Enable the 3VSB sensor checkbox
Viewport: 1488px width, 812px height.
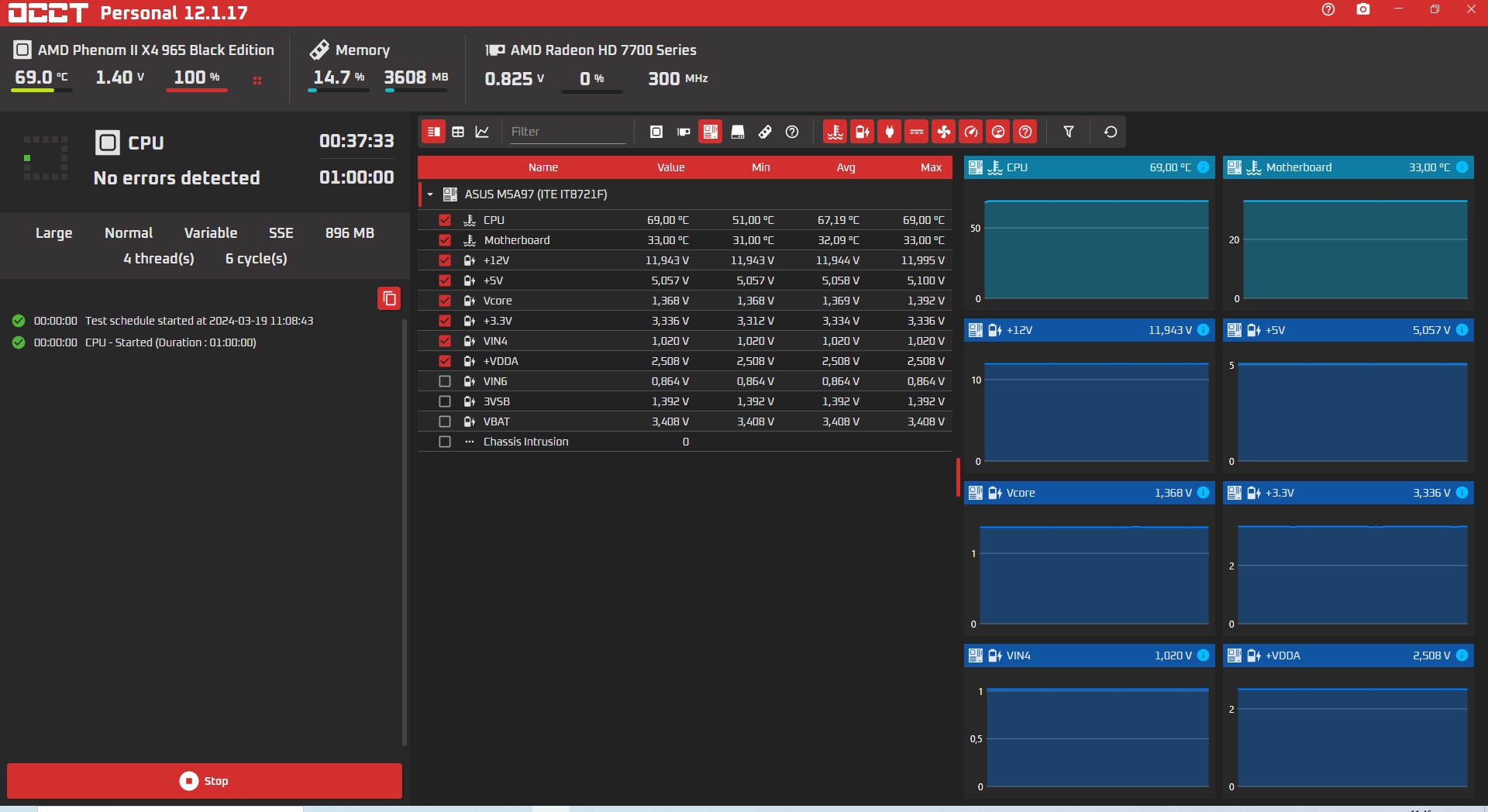click(445, 401)
